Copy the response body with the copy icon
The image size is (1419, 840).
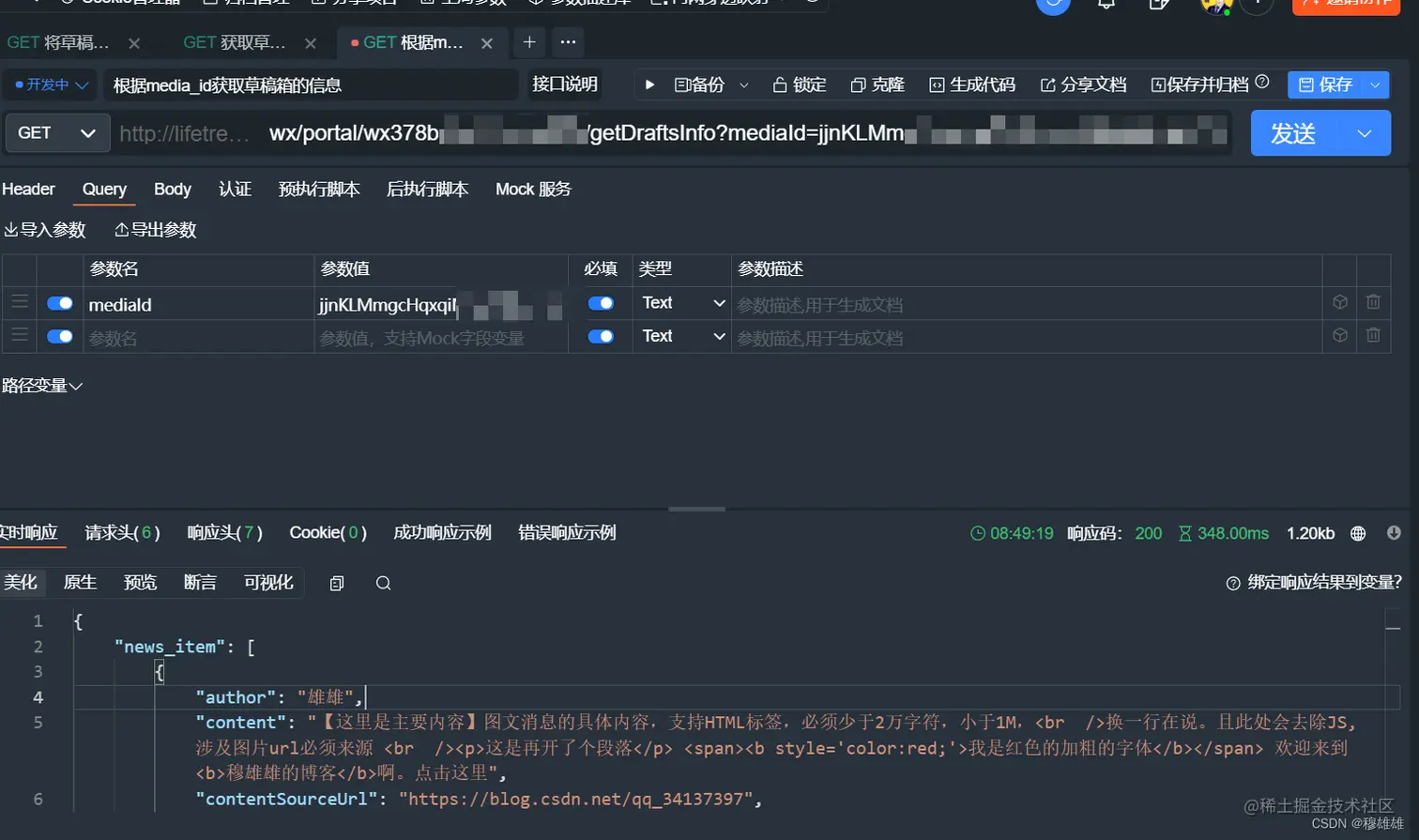tap(336, 583)
